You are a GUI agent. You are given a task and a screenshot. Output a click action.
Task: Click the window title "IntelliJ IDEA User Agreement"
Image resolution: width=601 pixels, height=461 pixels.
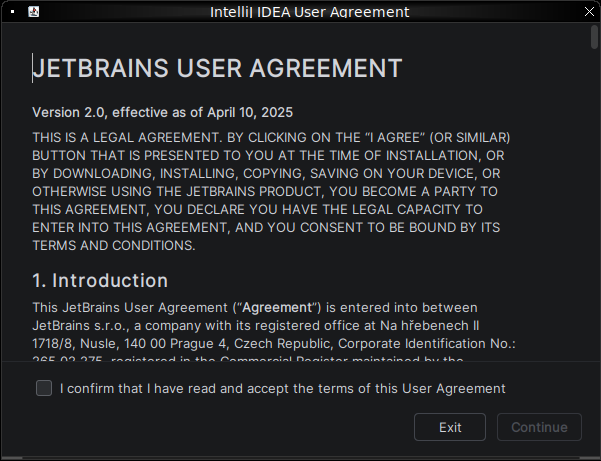[310, 12]
